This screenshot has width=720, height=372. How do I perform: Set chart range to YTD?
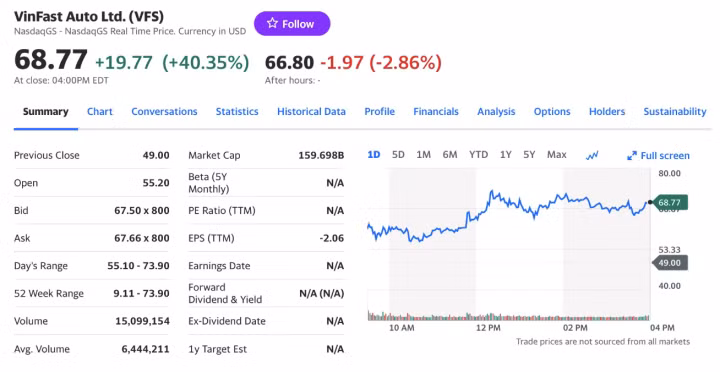[x=478, y=155]
